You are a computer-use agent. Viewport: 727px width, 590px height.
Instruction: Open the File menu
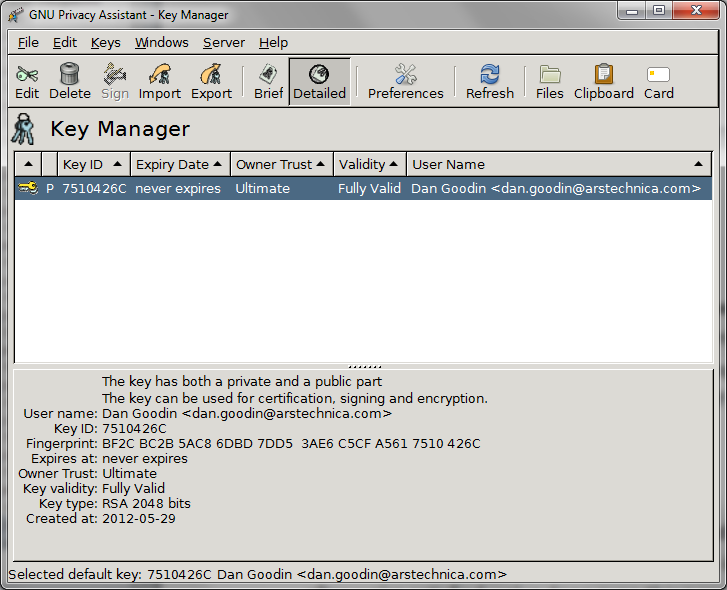pyautogui.click(x=28, y=43)
